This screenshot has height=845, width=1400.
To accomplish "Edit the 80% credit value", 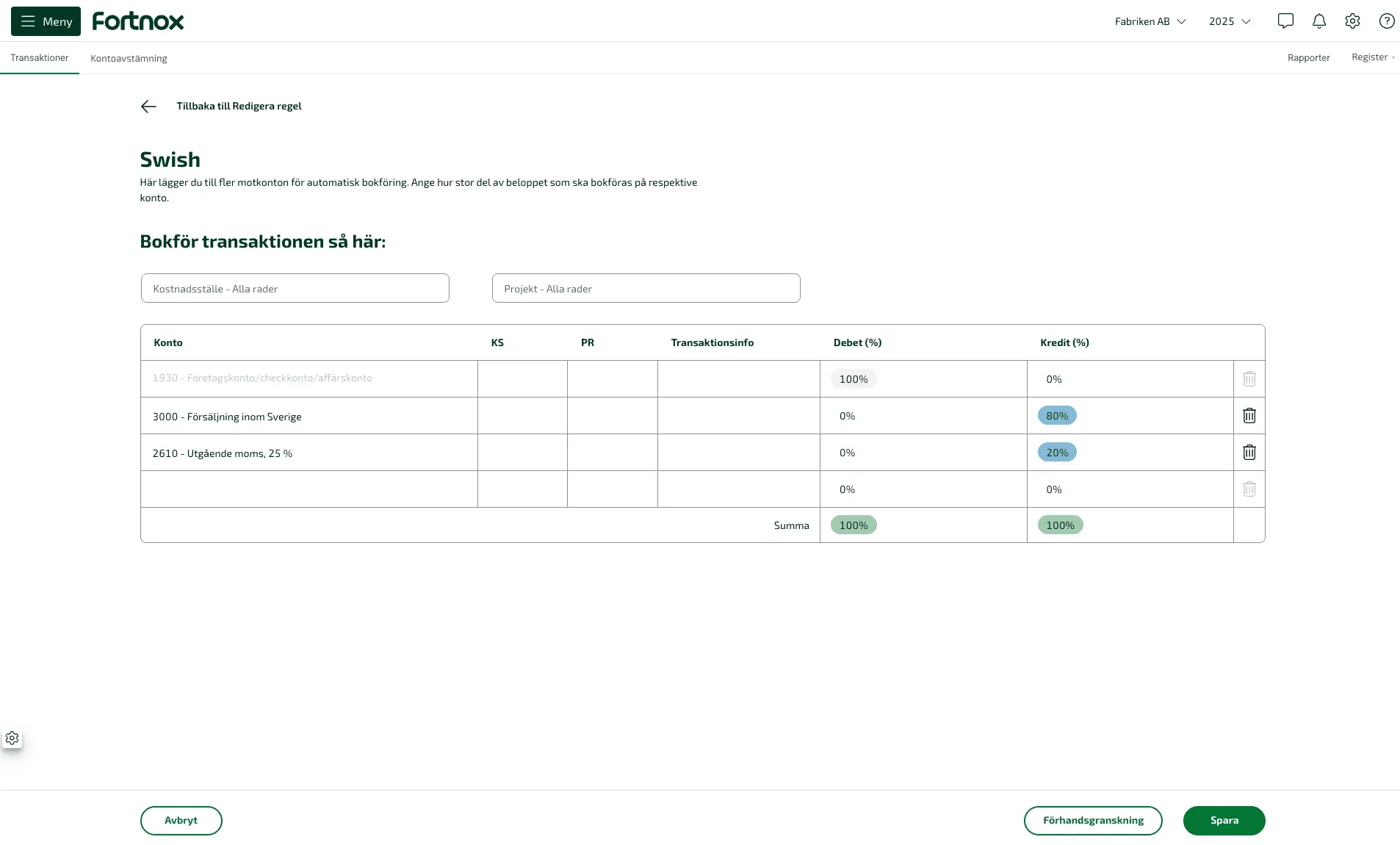I will click(x=1057, y=416).
